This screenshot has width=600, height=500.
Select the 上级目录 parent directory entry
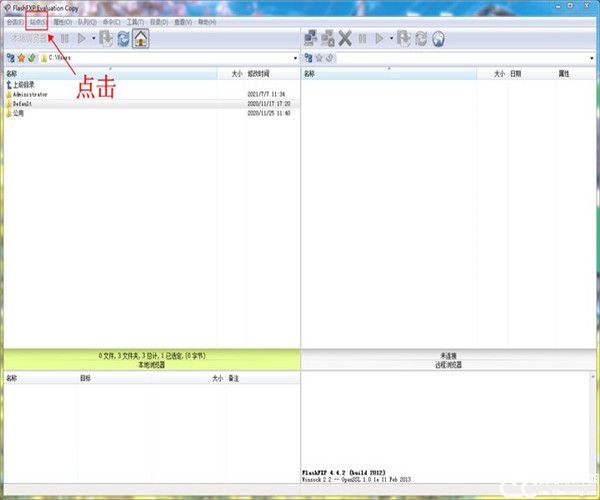click(27, 85)
